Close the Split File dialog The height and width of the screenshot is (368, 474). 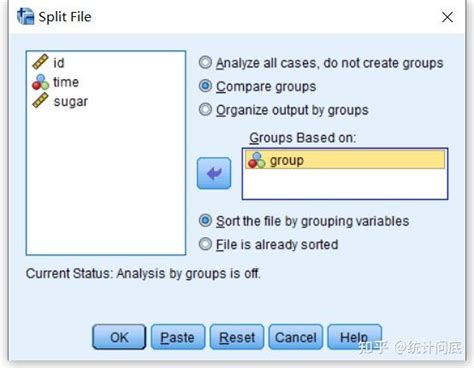pos(447,17)
